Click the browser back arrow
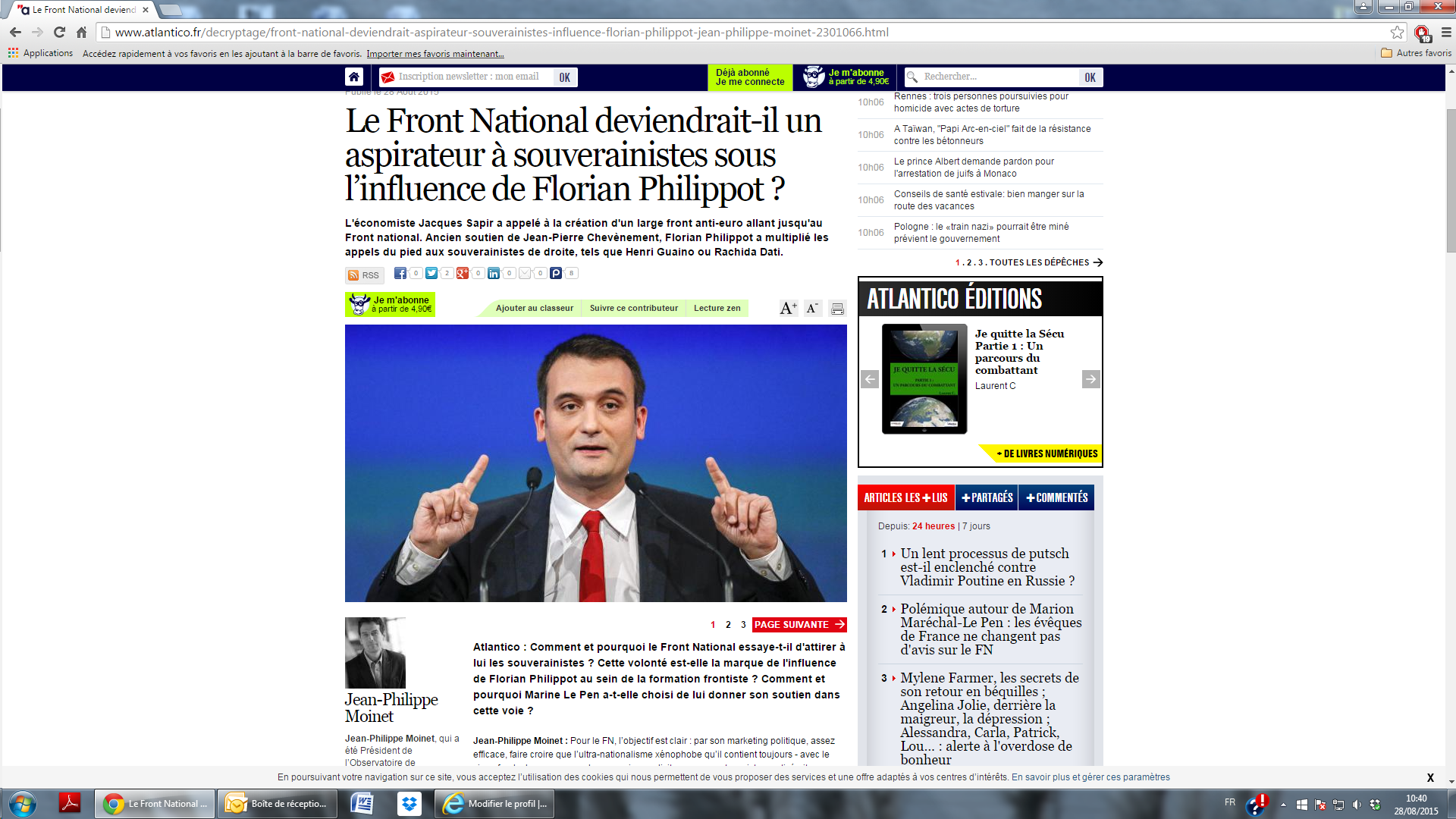1456x819 pixels. (x=15, y=32)
